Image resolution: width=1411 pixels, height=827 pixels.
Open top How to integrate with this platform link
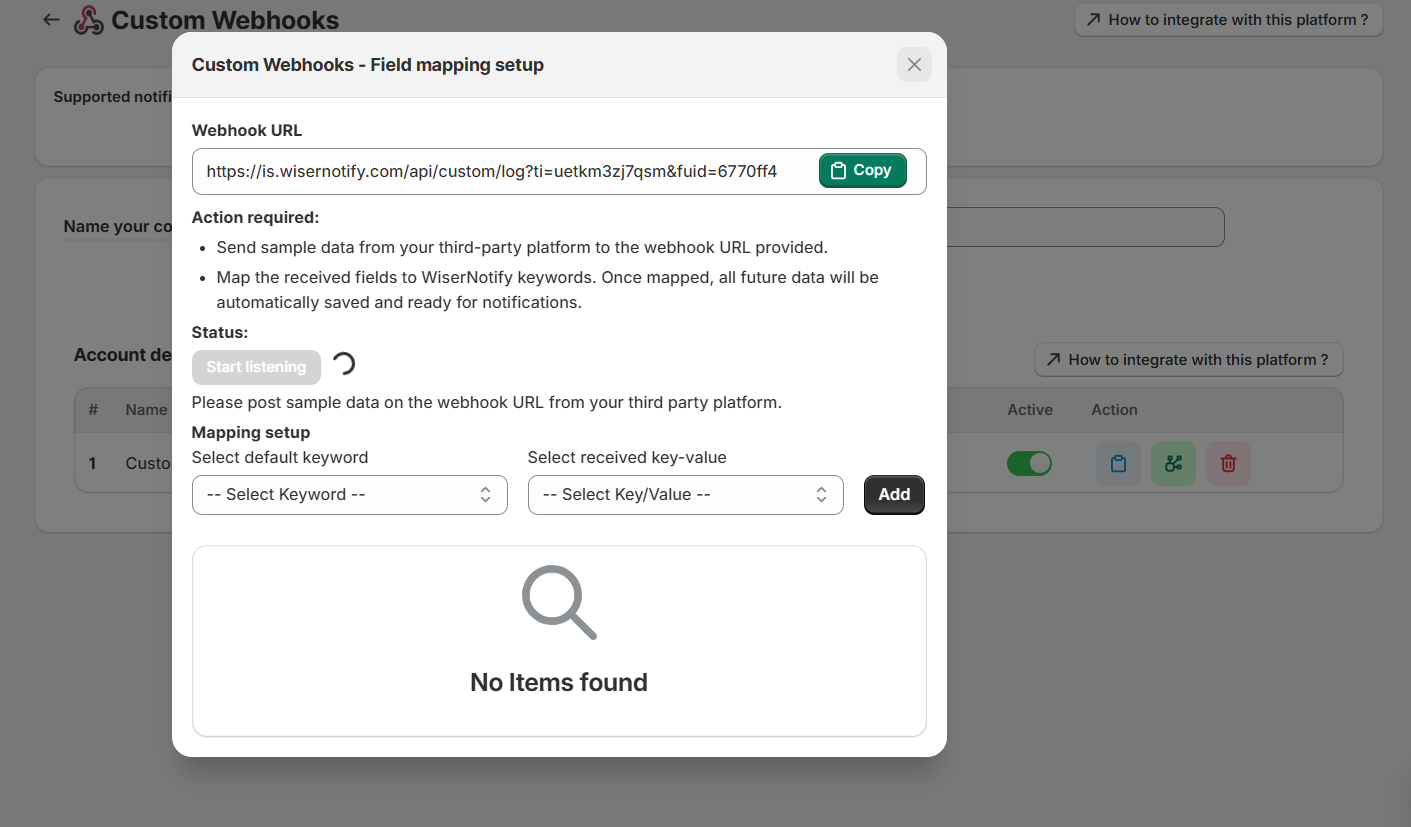[x=1228, y=19]
